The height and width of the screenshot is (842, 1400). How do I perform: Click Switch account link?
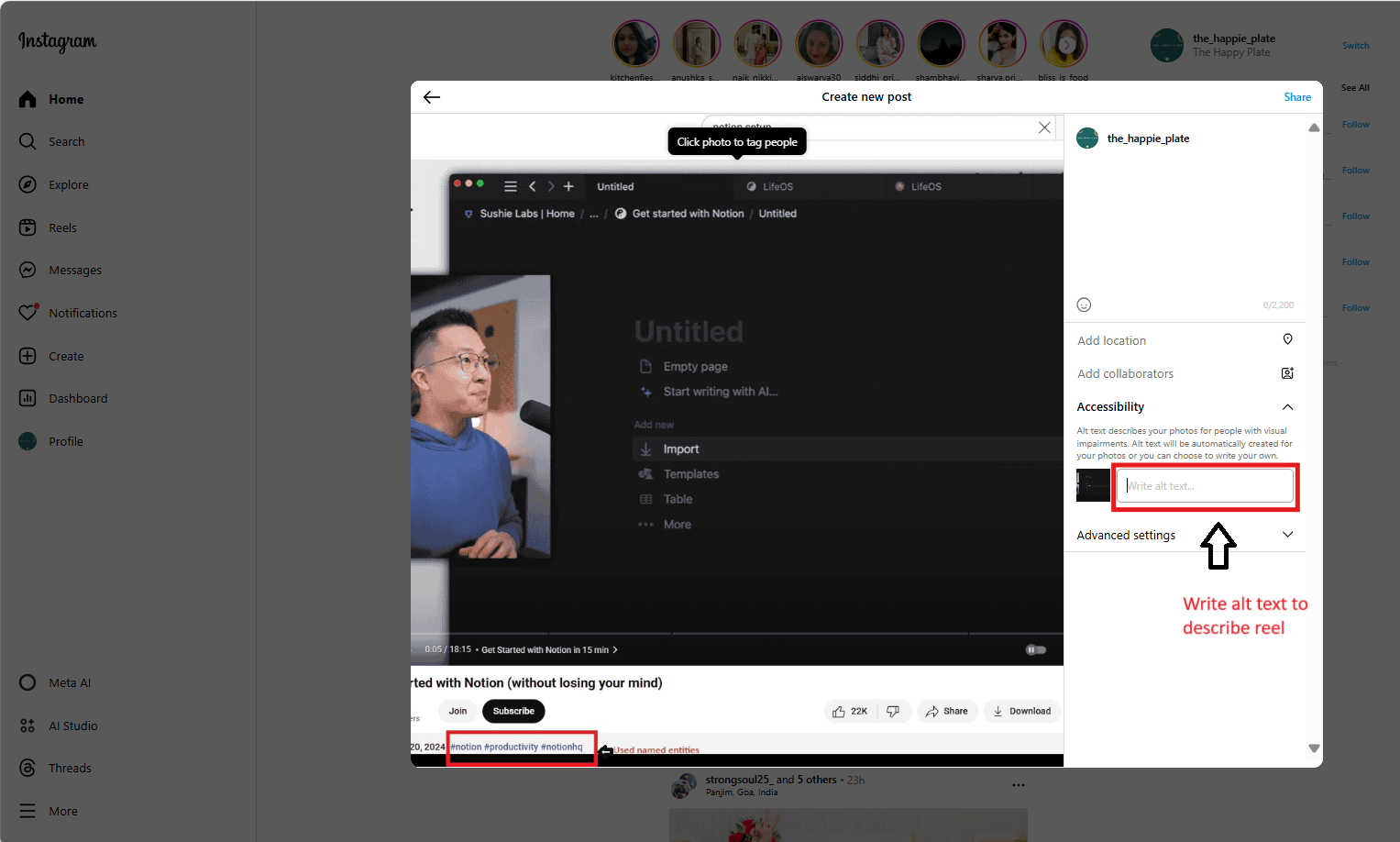coord(1355,46)
